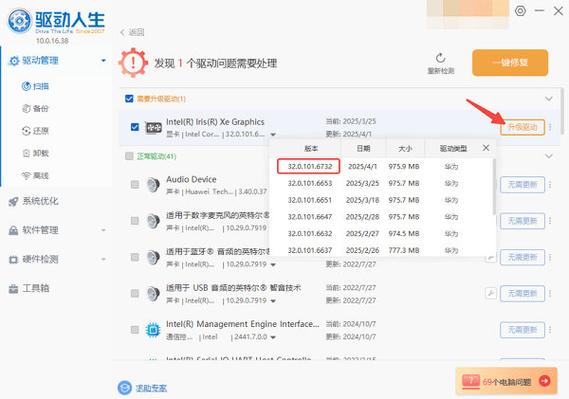Open version dropdown for USB 音频 driver

click(273, 301)
